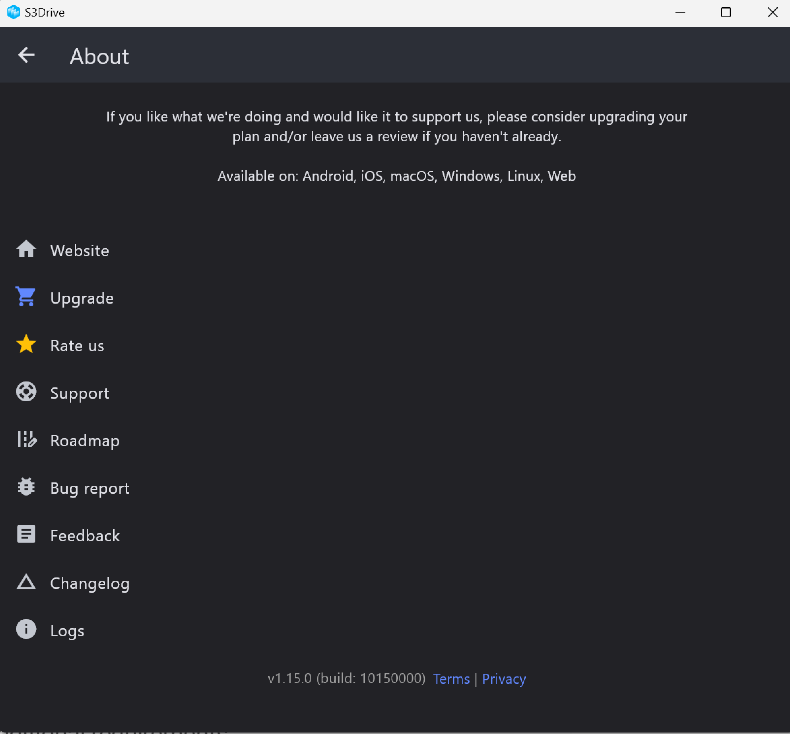Open the Support text entry
The height and width of the screenshot is (734, 790).
[x=80, y=394]
